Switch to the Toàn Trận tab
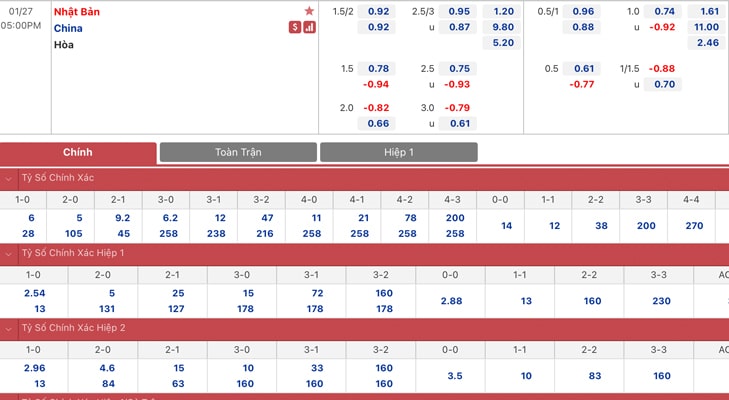 click(238, 152)
